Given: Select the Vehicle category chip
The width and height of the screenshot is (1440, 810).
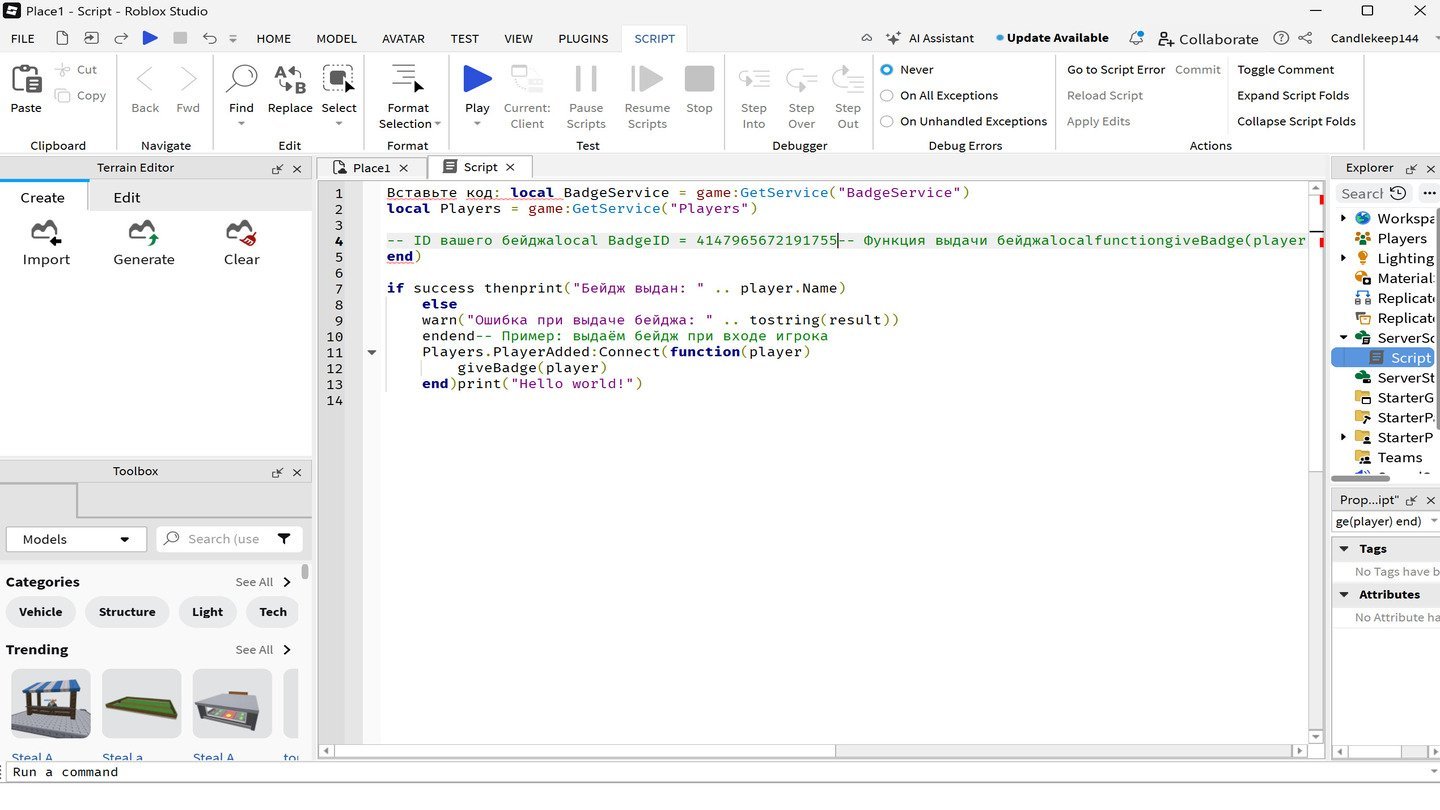Looking at the screenshot, I should coord(41,612).
